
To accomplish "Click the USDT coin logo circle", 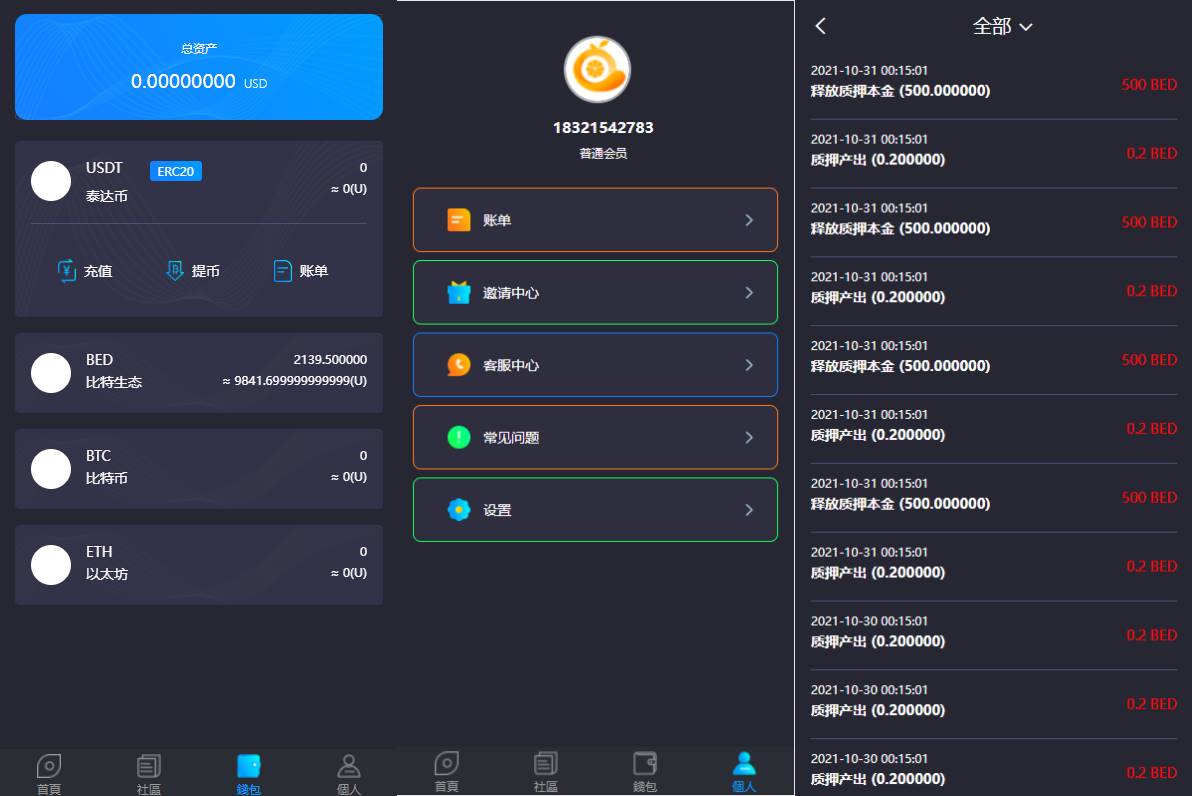I will [x=51, y=181].
